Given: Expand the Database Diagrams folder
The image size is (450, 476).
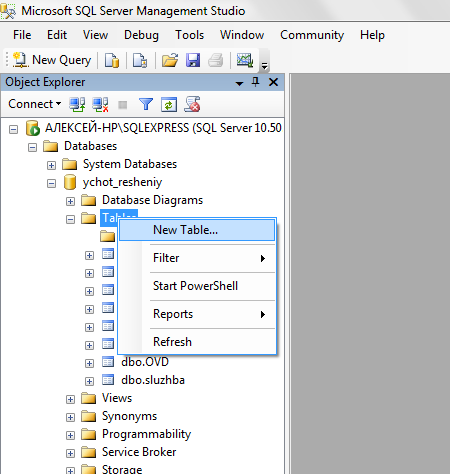Looking at the screenshot, I should [70, 201].
